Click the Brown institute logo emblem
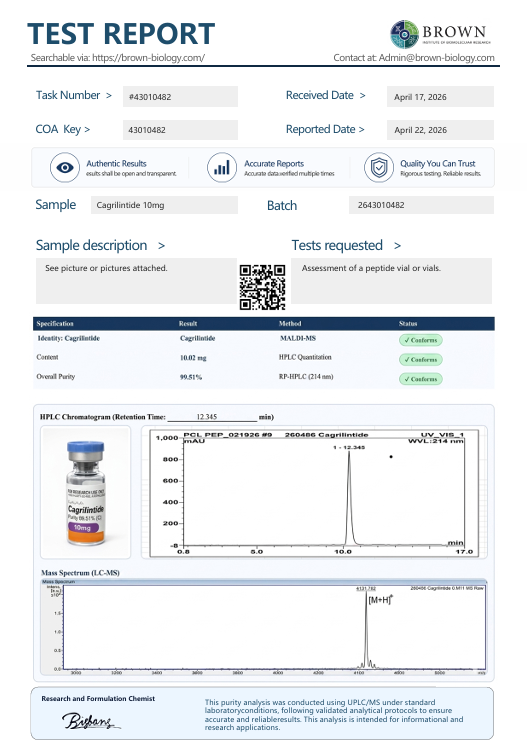Screen dimensions: 527x741 click(404, 34)
